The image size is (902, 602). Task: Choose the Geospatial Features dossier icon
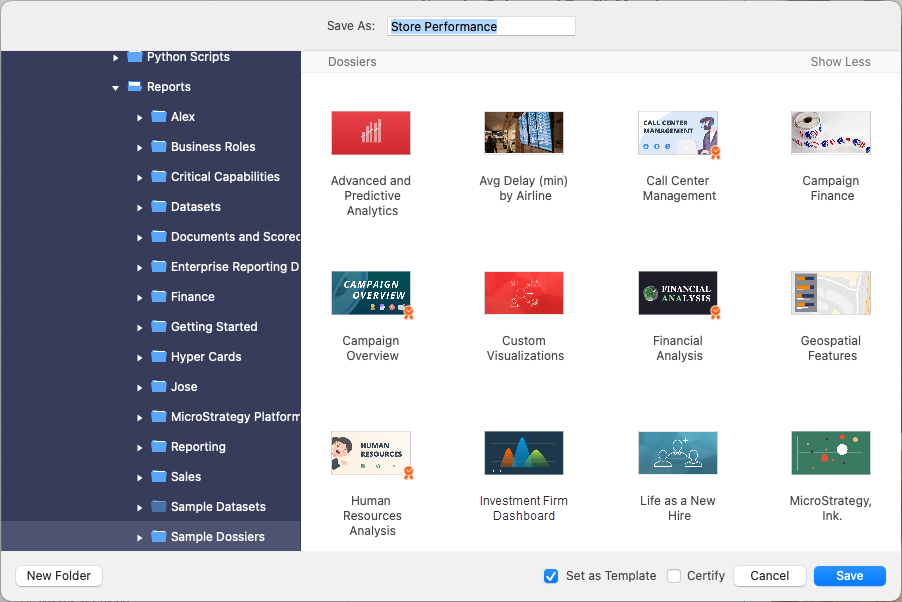(830, 293)
